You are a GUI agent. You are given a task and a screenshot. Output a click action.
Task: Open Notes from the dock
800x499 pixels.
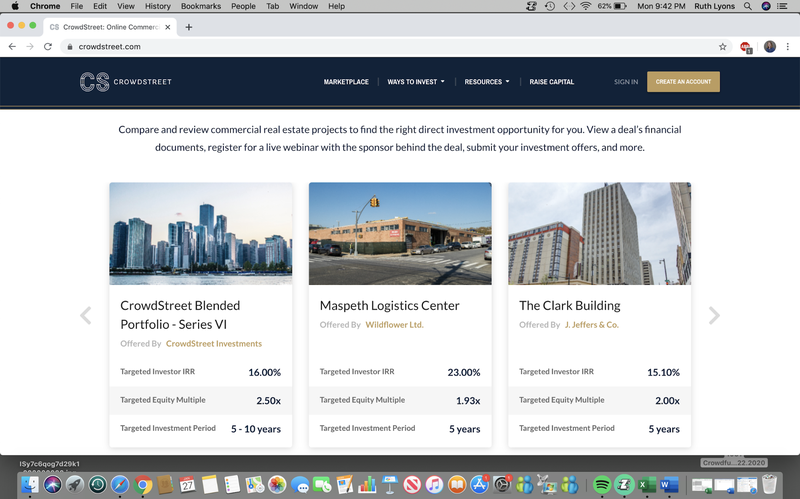point(210,484)
